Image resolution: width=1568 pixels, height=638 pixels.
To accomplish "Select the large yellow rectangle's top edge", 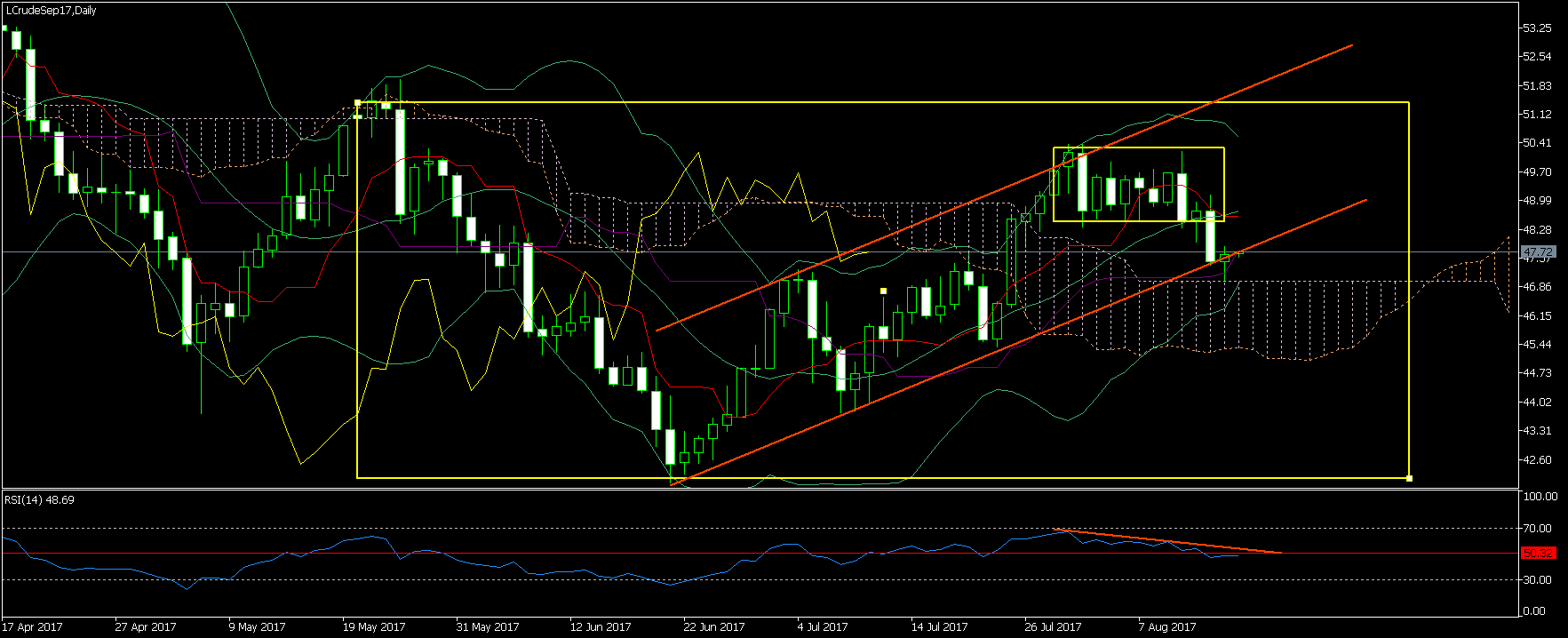I will point(883,103).
